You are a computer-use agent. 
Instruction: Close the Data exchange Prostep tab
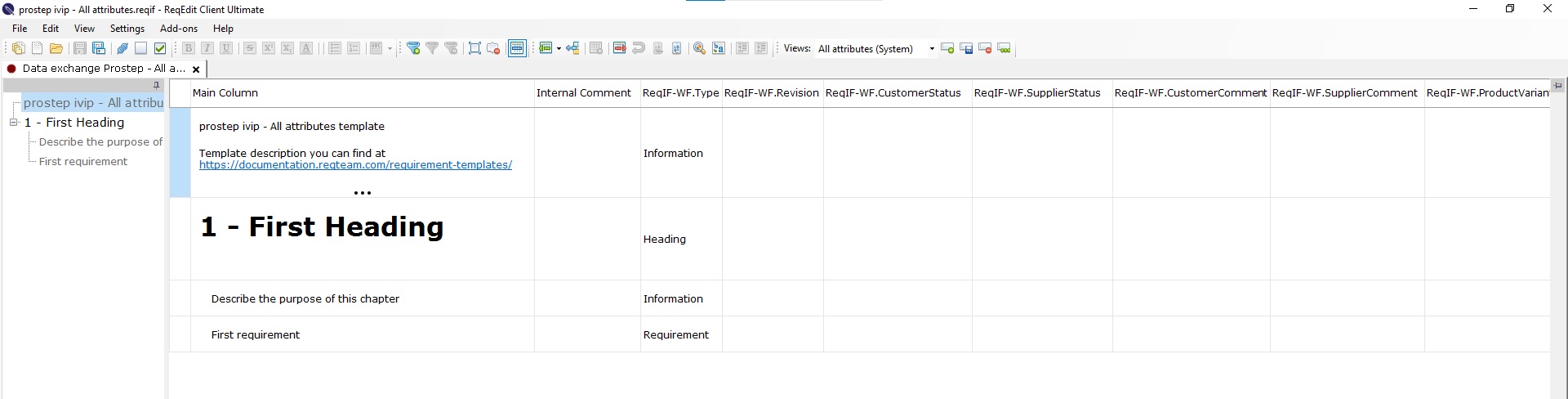tap(196, 69)
